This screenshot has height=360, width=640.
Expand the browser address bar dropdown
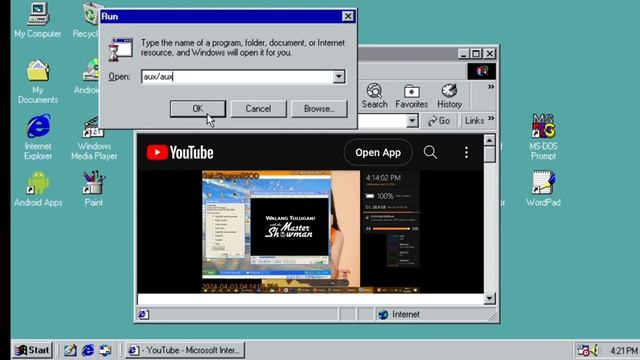[412, 121]
